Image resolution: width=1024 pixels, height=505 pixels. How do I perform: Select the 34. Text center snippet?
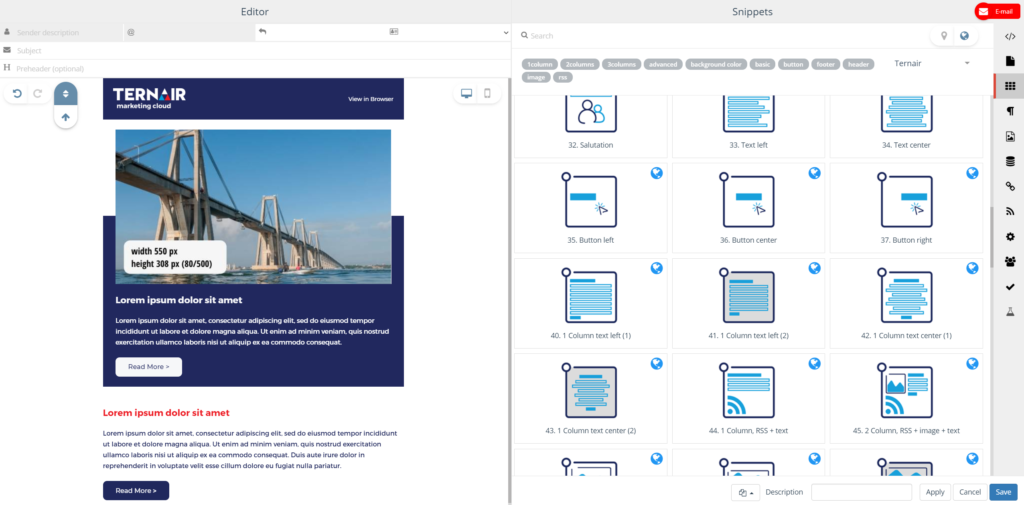tap(906, 126)
